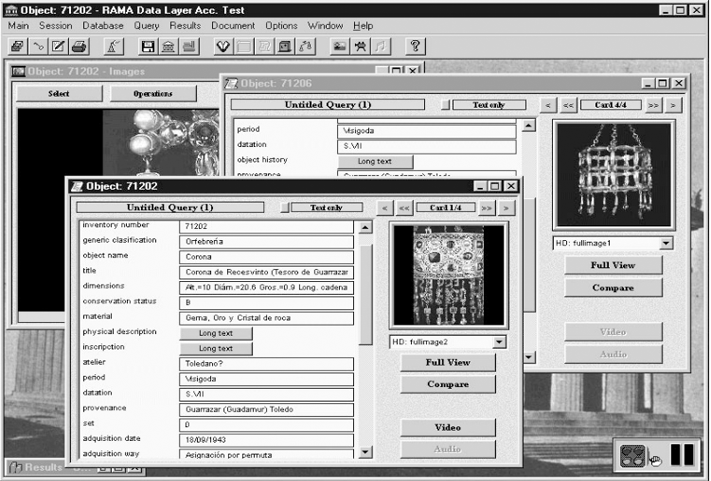The width and height of the screenshot is (711, 481).
Task: Go to next card with > in Object 71202
Action: pos(506,208)
